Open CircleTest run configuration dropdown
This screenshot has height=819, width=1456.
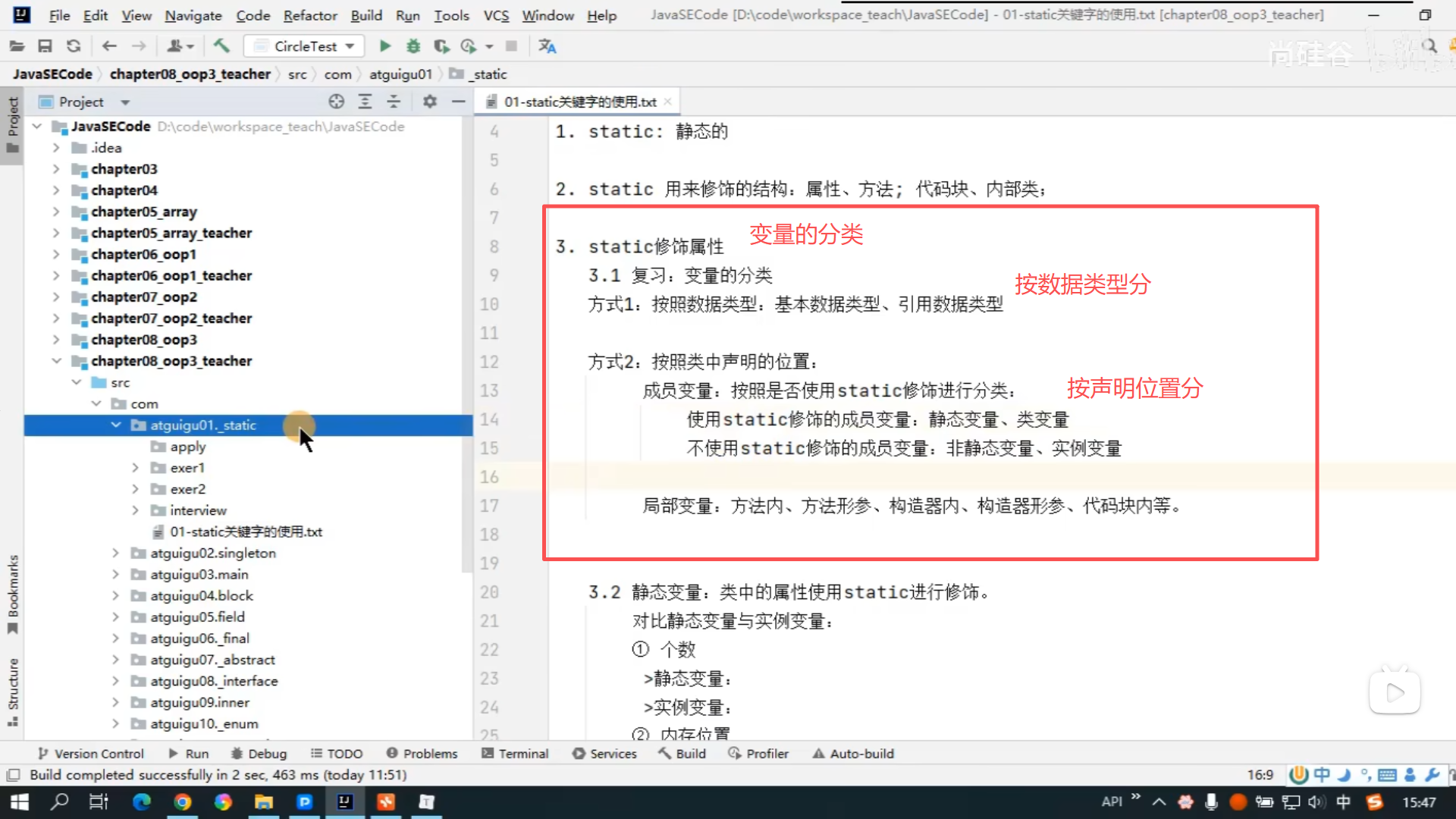(304, 46)
